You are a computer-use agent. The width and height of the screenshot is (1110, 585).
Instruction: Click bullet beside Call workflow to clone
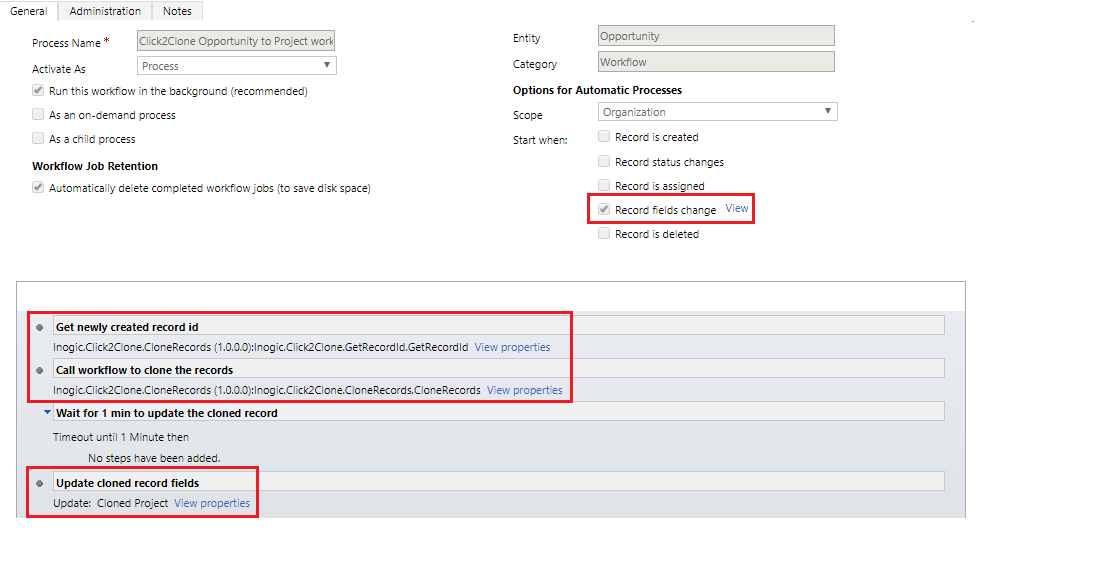[40, 370]
